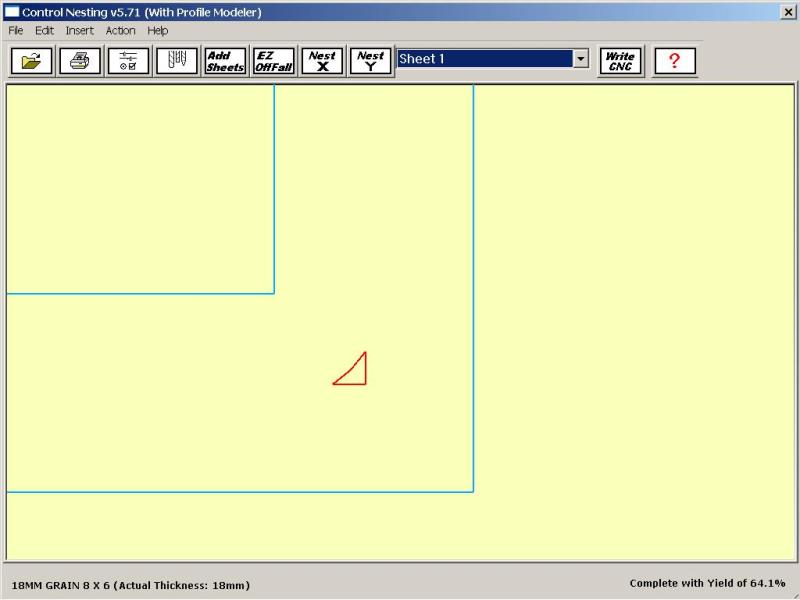This screenshot has width=800, height=600.
Task: Open the Edit menu
Action: [44, 31]
